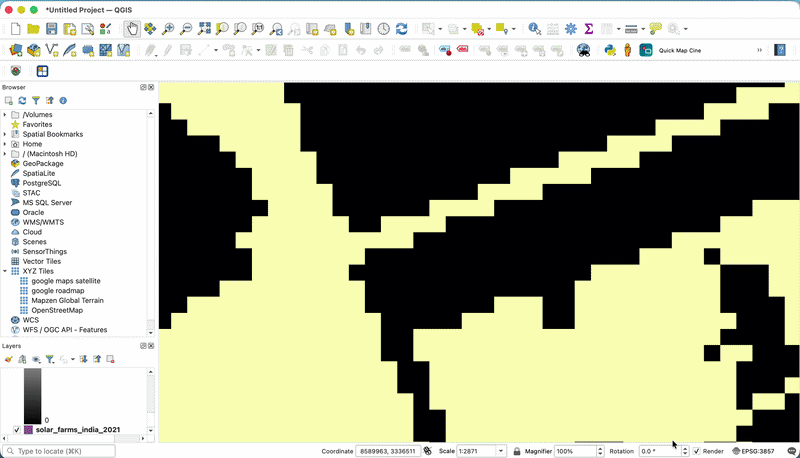Open the help book icon

coord(780,50)
